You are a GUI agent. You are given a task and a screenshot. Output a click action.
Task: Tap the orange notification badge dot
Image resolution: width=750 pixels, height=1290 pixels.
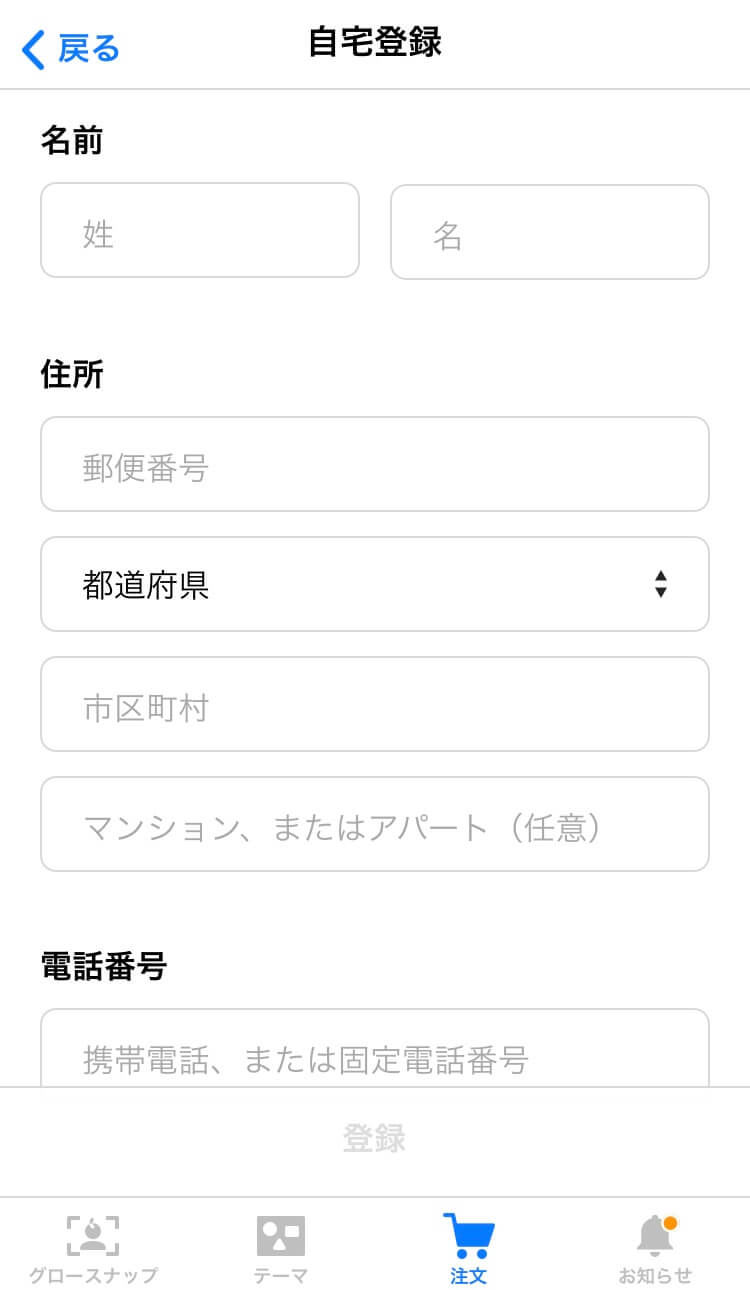click(670, 1223)
